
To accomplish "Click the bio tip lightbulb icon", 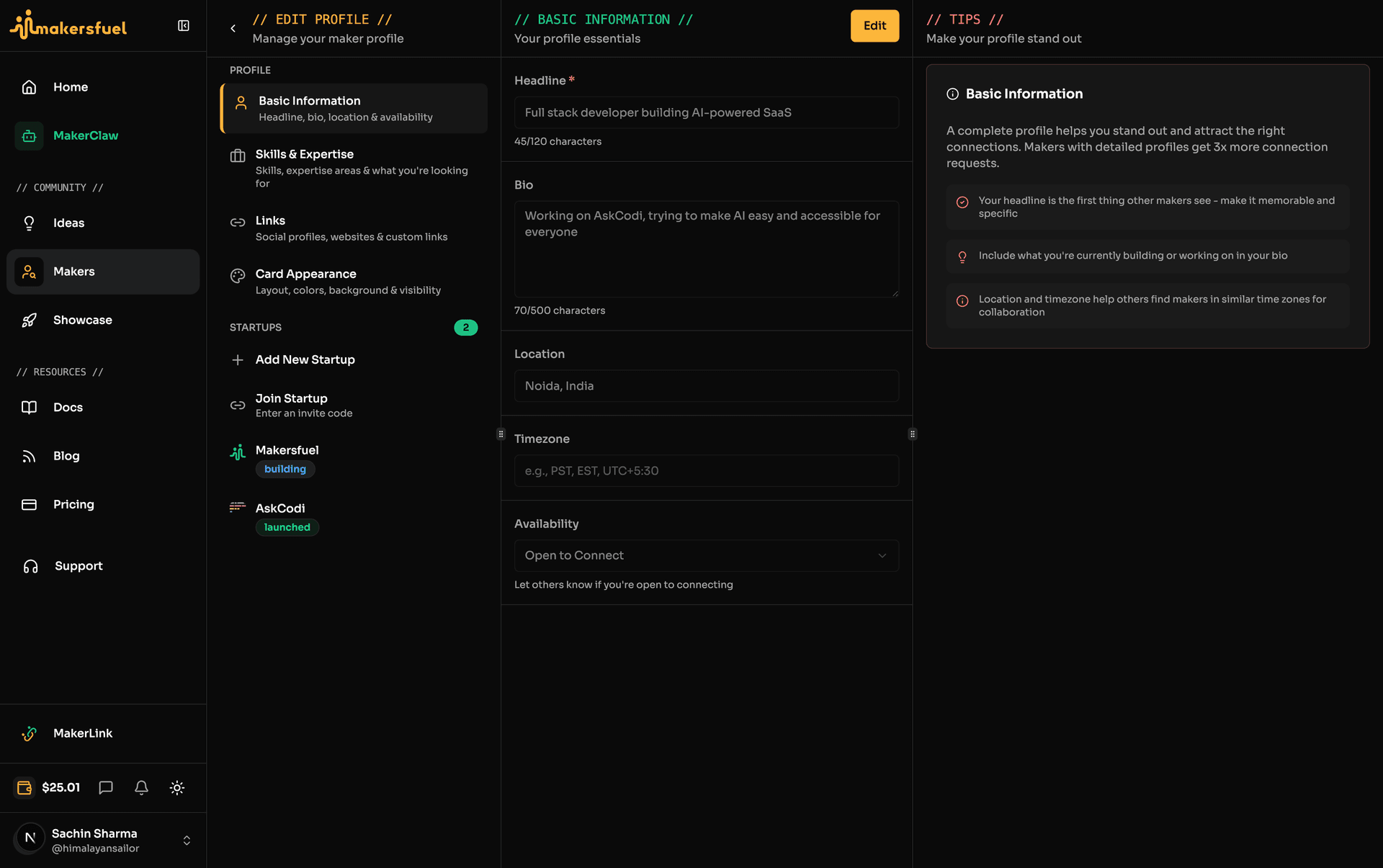I will click(962, 257).
